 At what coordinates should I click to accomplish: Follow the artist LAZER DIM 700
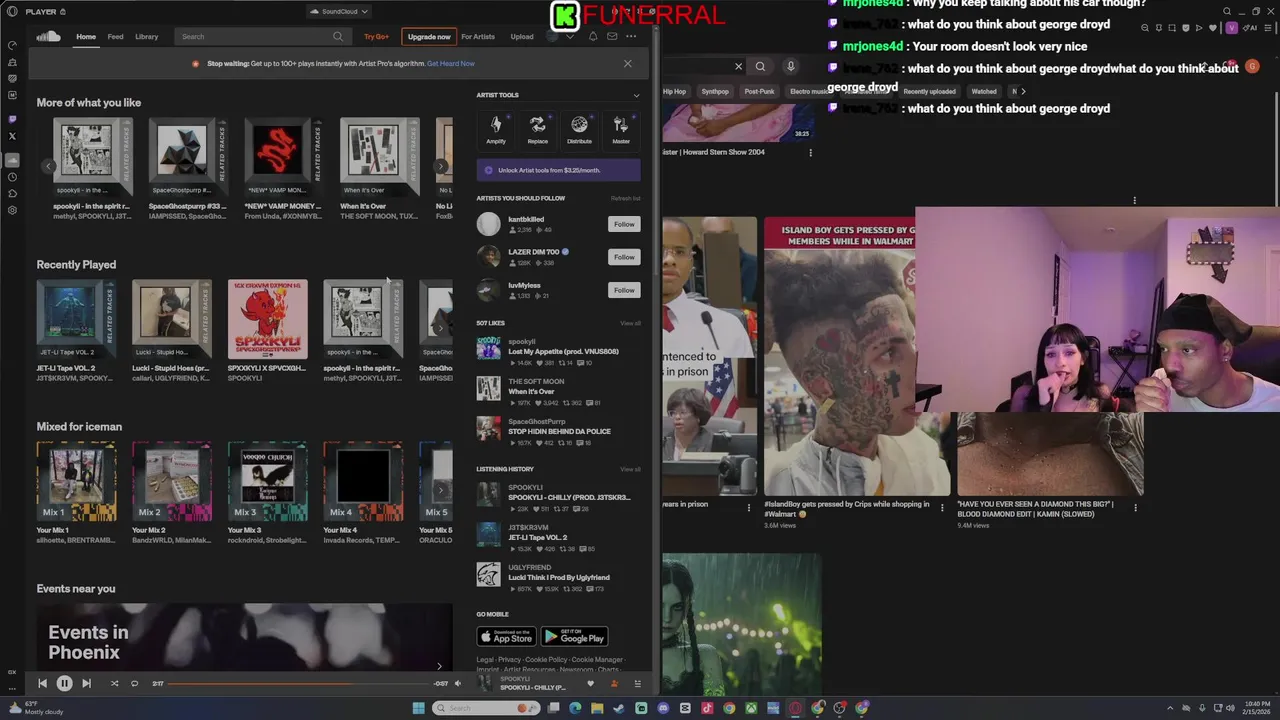click(624, 257)
